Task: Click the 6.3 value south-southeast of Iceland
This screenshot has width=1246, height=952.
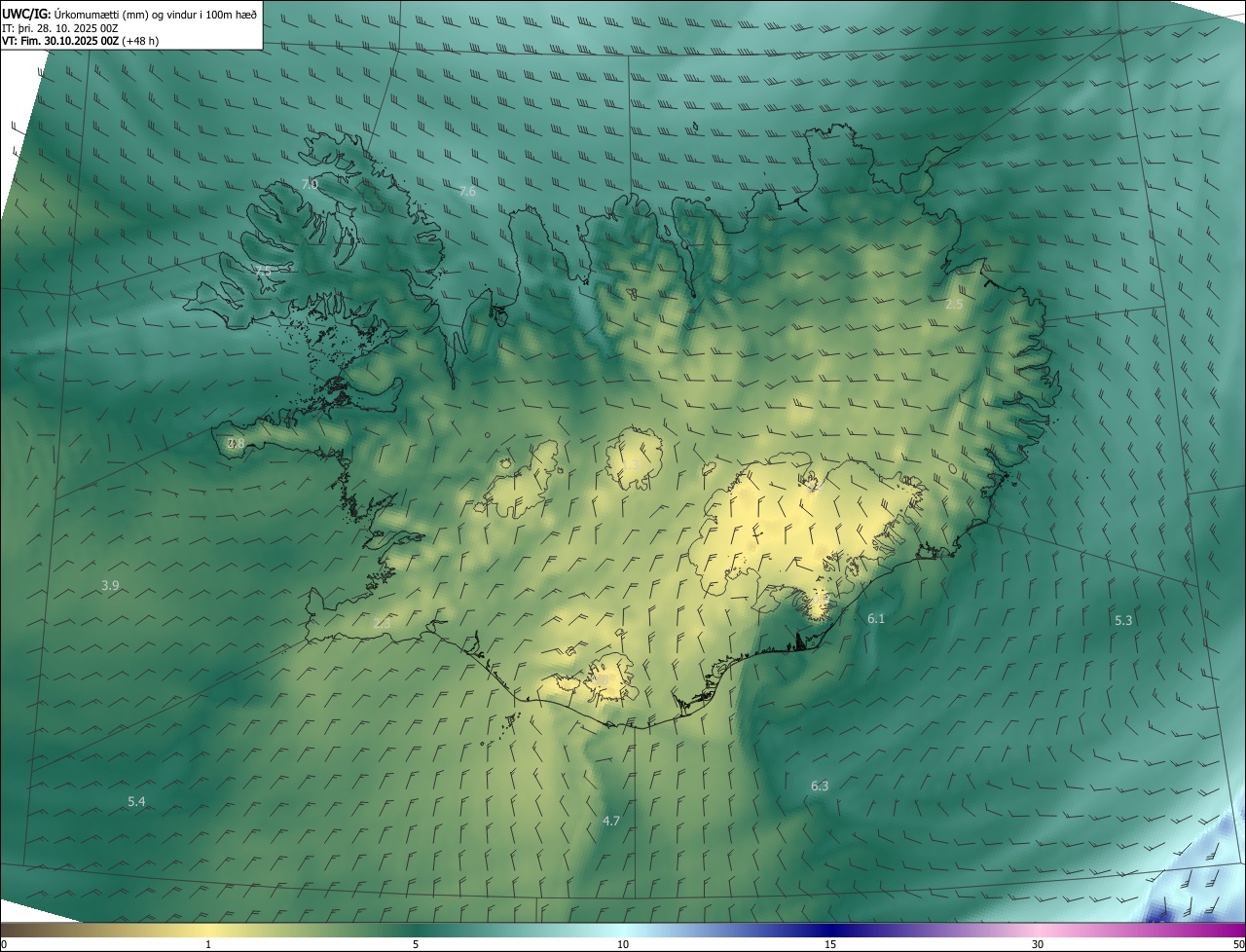Action: (820, 786)
